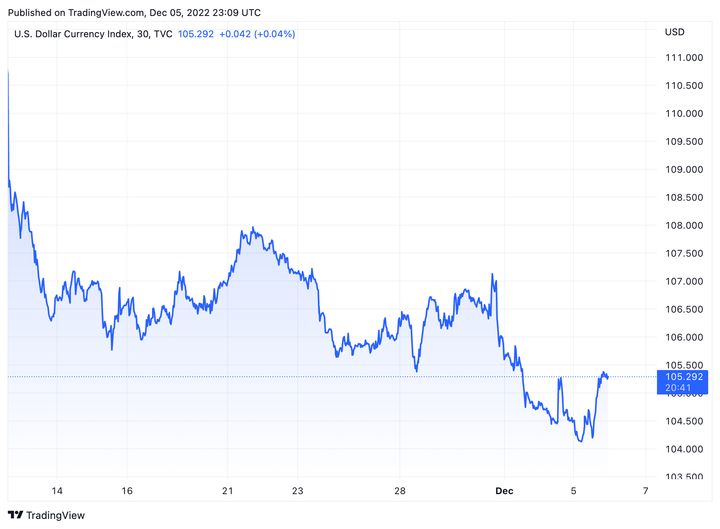Click the 108.500 price axis label
720x529 pixels.
(x=684, y=197)
